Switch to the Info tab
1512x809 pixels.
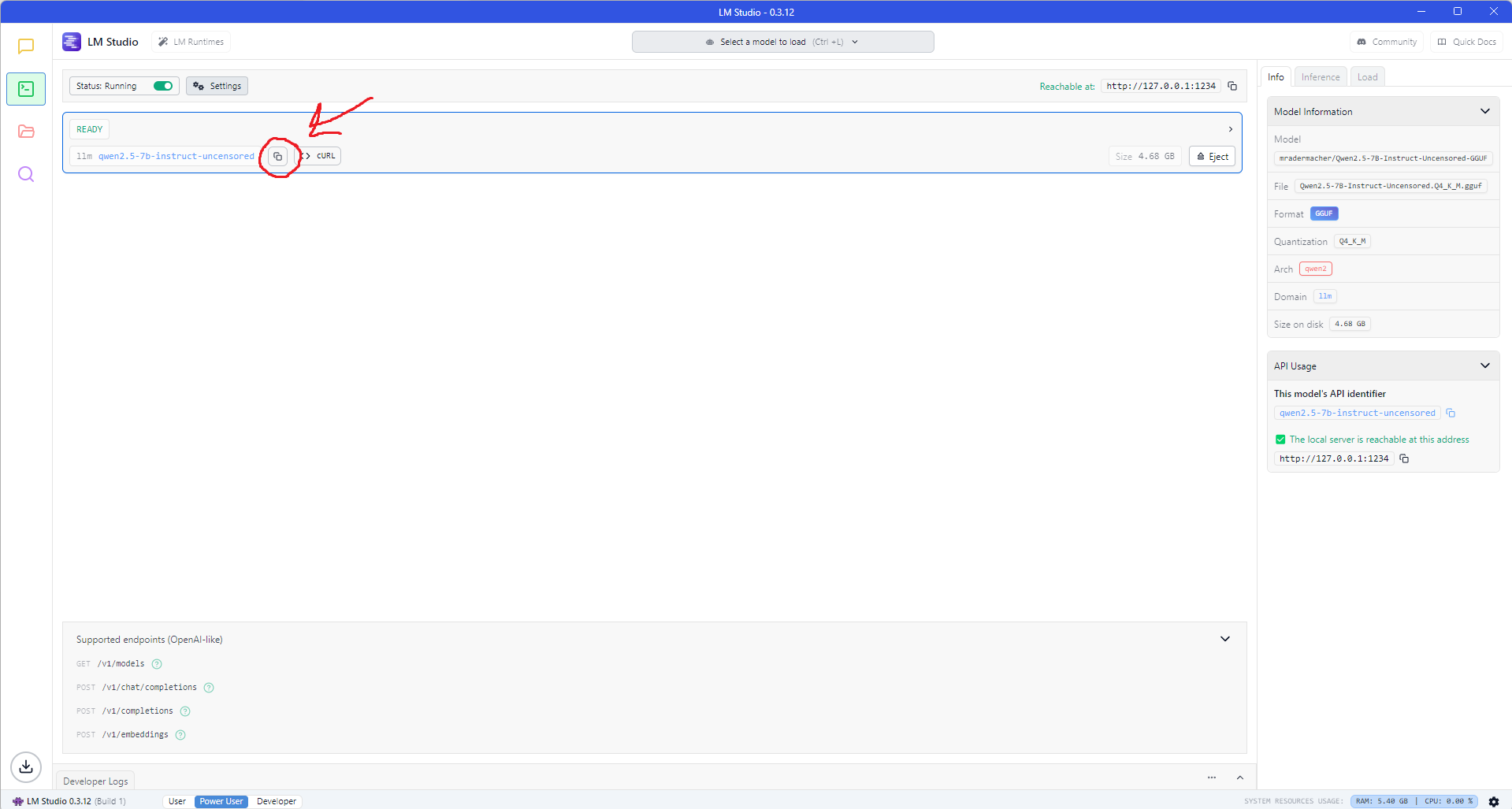1276,76
